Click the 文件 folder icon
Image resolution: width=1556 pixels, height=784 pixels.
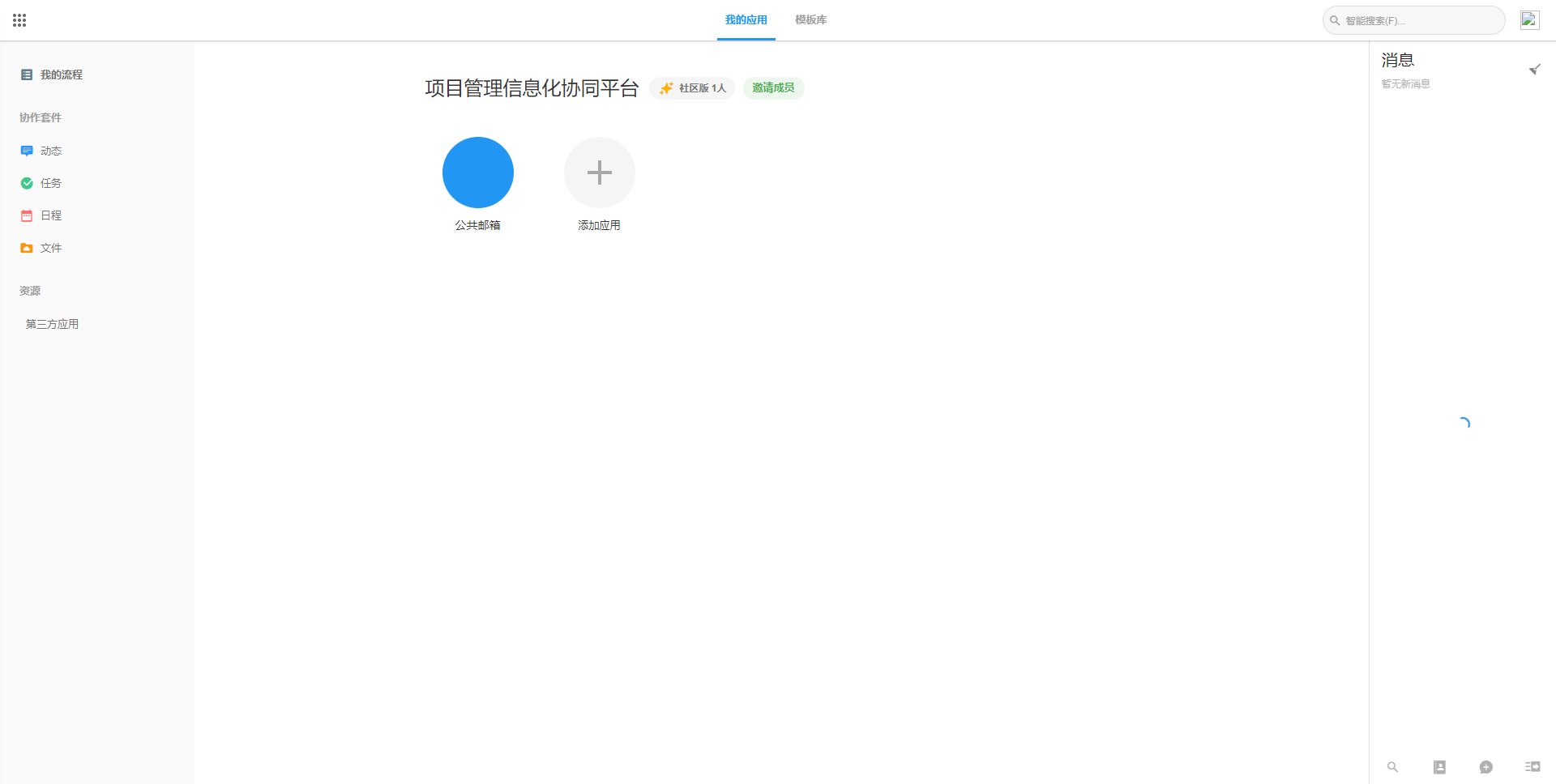[27, 248]
